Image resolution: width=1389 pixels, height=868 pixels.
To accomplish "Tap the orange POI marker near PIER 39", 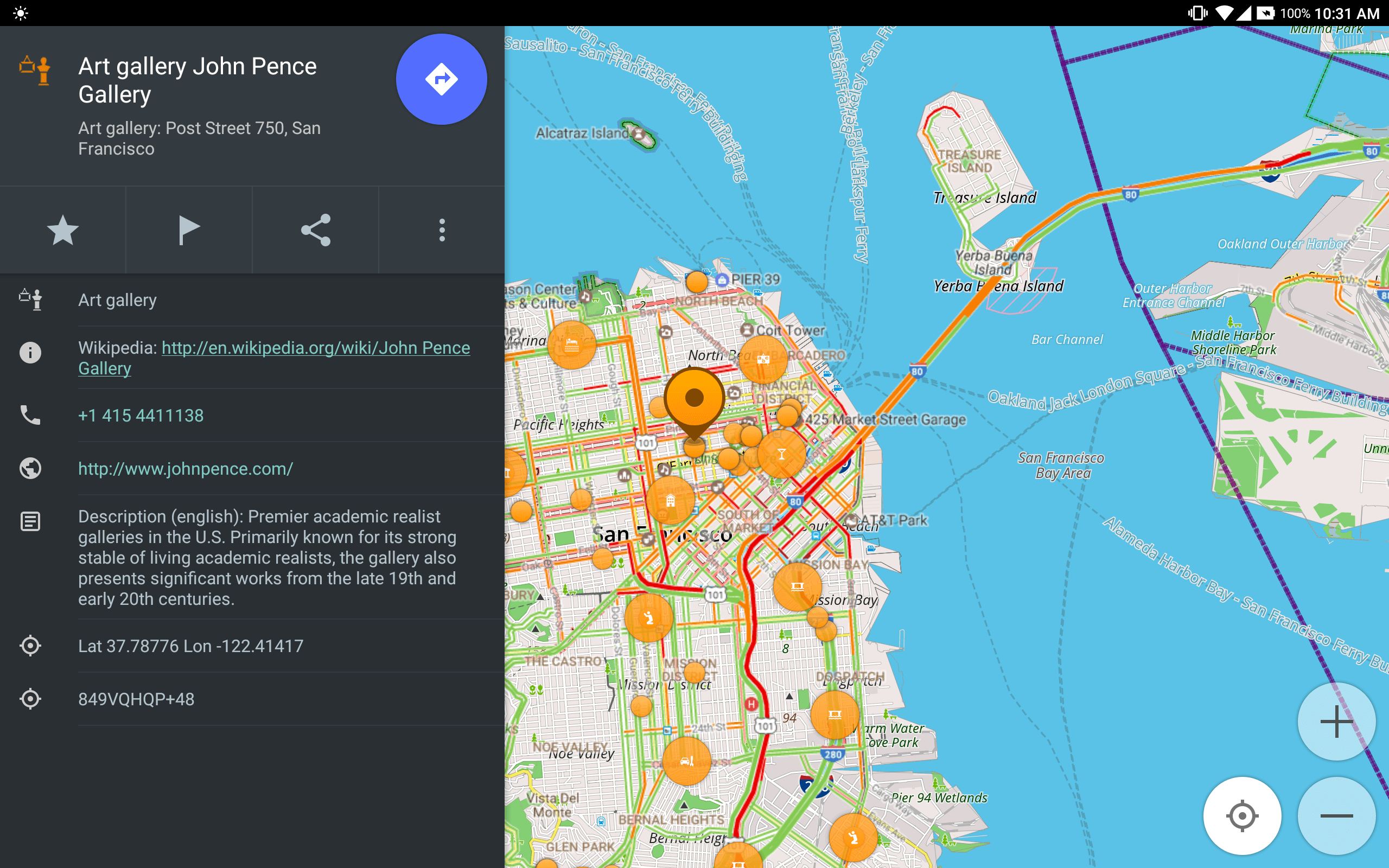I will (697, 282).
